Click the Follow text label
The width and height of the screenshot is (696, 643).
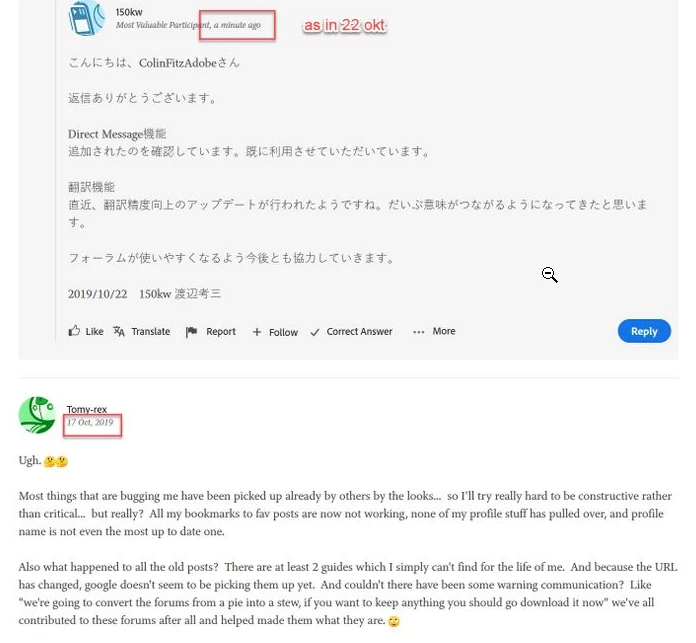(283, 332)
